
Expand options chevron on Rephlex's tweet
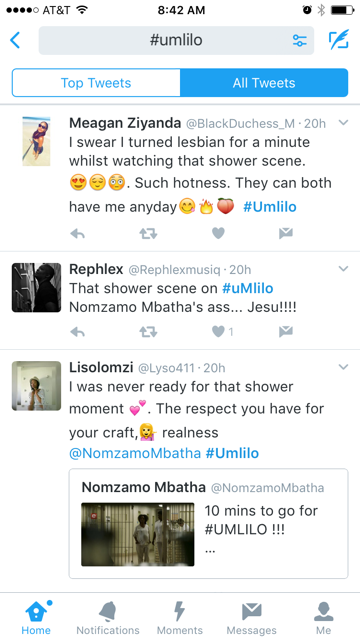[344, 269]
